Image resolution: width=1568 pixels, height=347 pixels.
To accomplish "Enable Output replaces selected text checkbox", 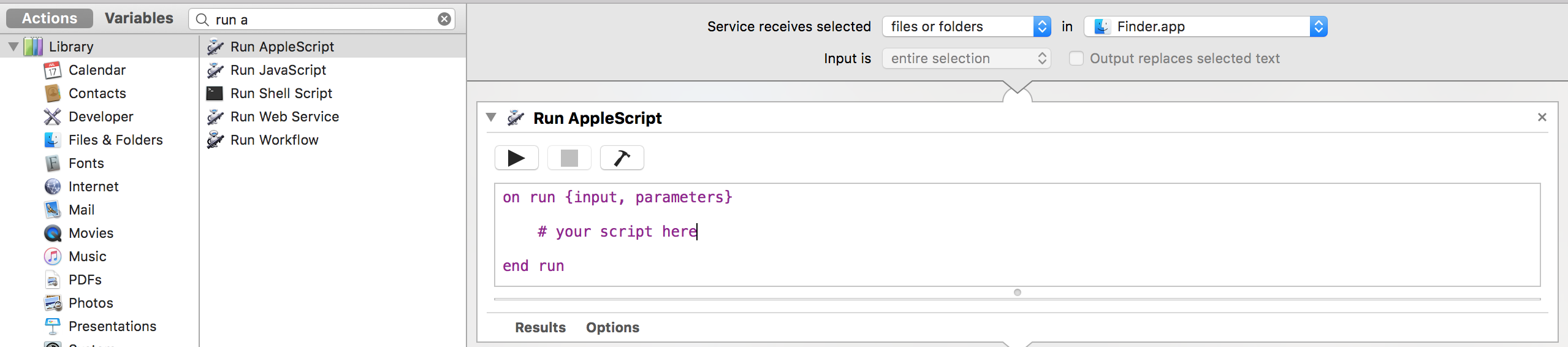I will 1076,58.
